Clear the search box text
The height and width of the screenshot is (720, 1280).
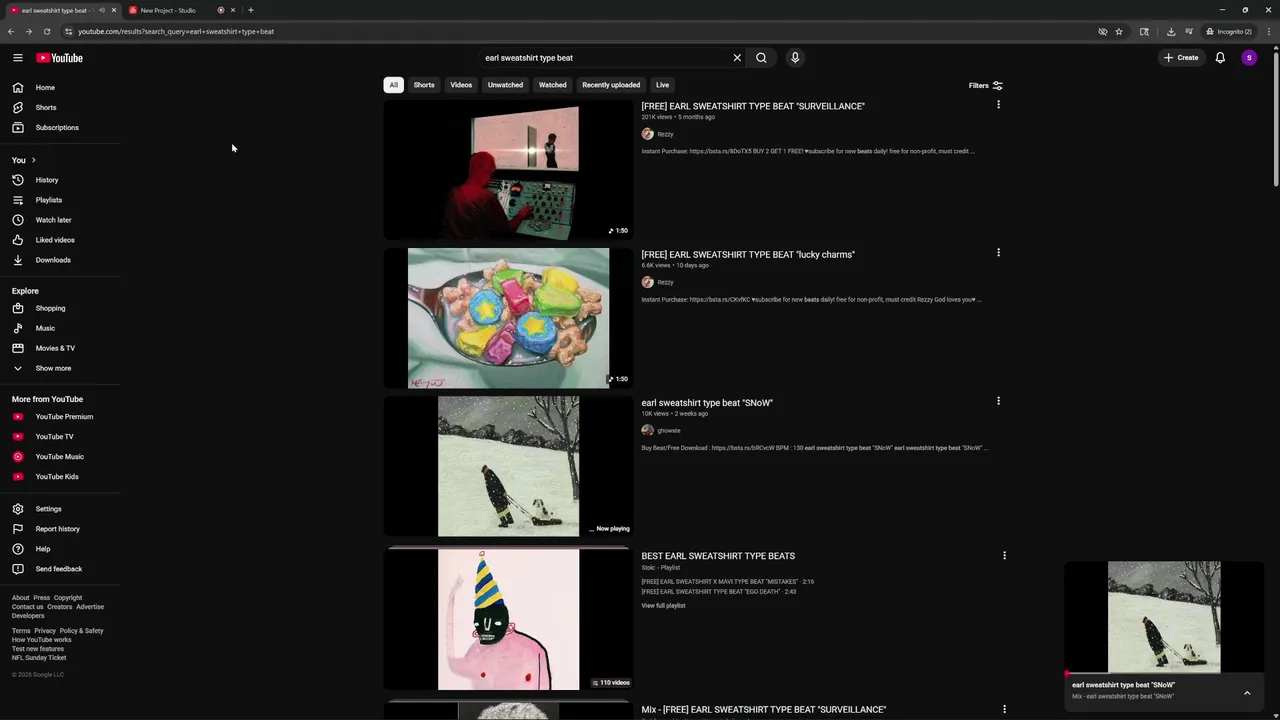click(x=737, y=58)
